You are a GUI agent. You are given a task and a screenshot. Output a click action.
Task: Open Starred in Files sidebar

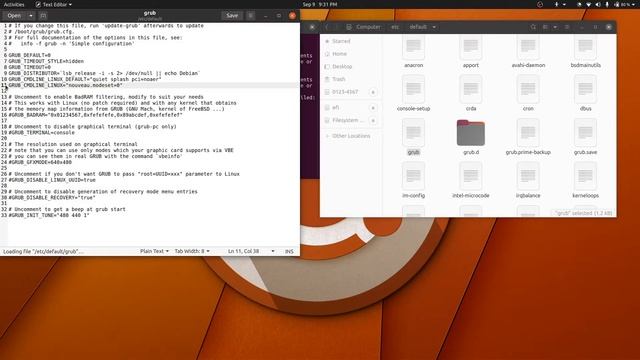(351, 41)
